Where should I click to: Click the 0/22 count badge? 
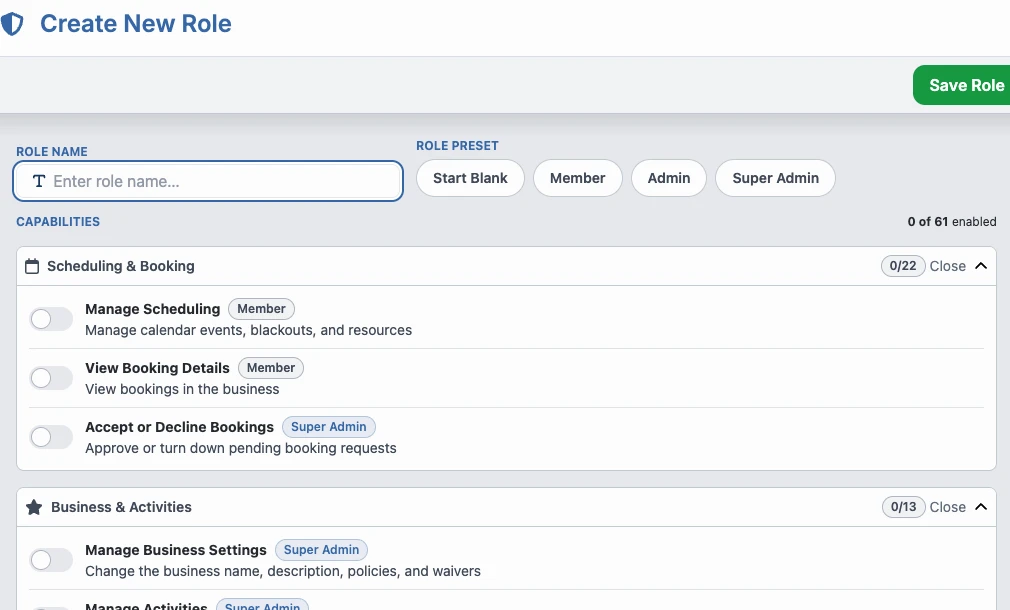(903, 266)
